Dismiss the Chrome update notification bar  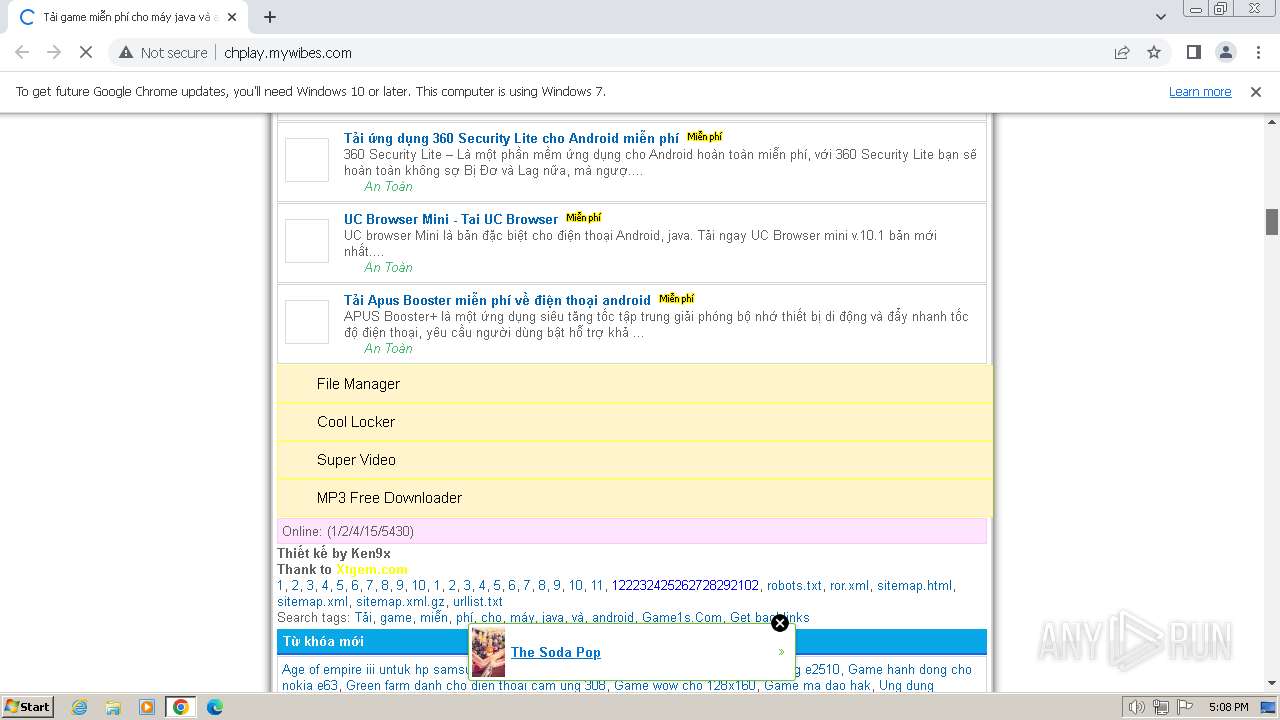1256,92
